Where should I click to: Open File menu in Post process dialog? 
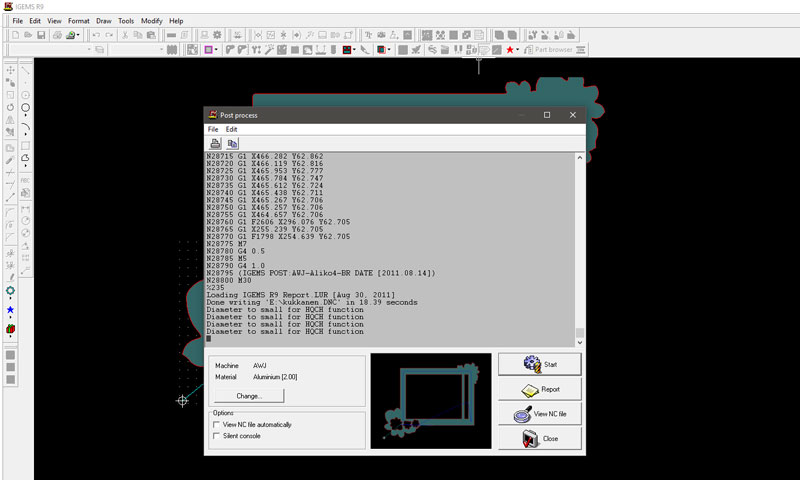[x=213, y=129]
